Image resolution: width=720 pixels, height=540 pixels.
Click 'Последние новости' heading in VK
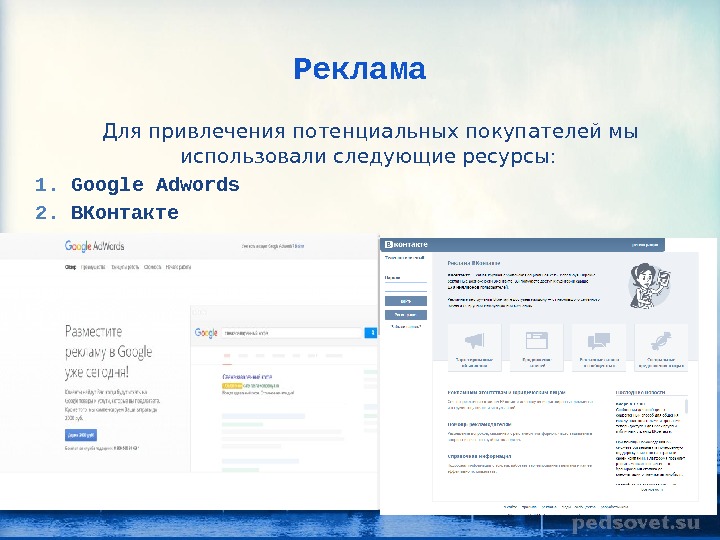641,392
